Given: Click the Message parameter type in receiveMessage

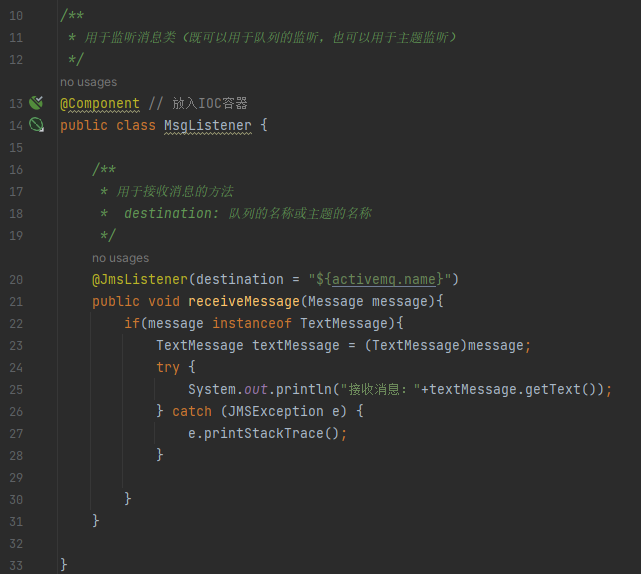Looking at the screenshot, I should (x=335, y=301).
